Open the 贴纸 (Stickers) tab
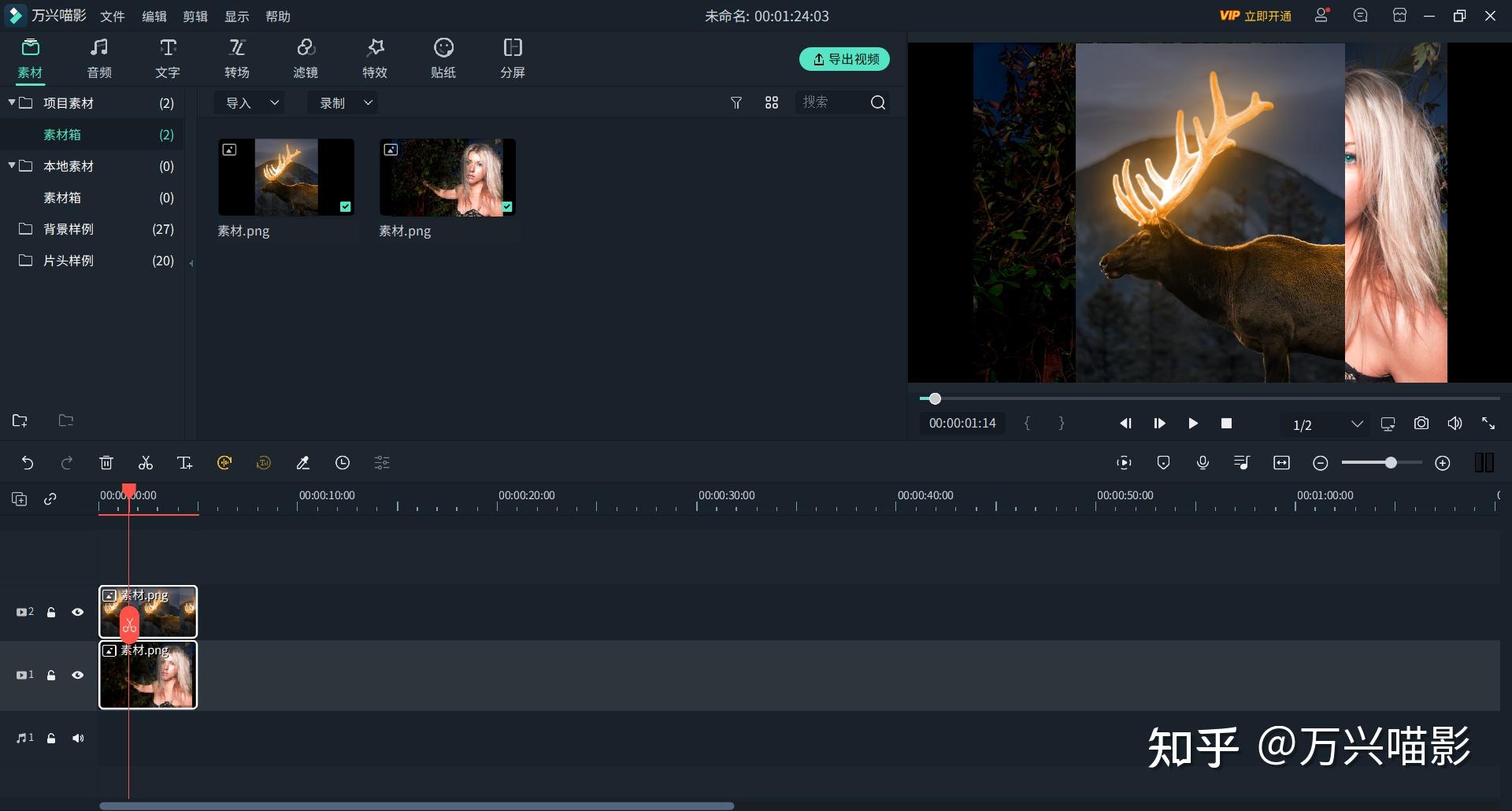Image resolution: width=1512 pixels, height=811 pixels. click(x=443, y=59)
